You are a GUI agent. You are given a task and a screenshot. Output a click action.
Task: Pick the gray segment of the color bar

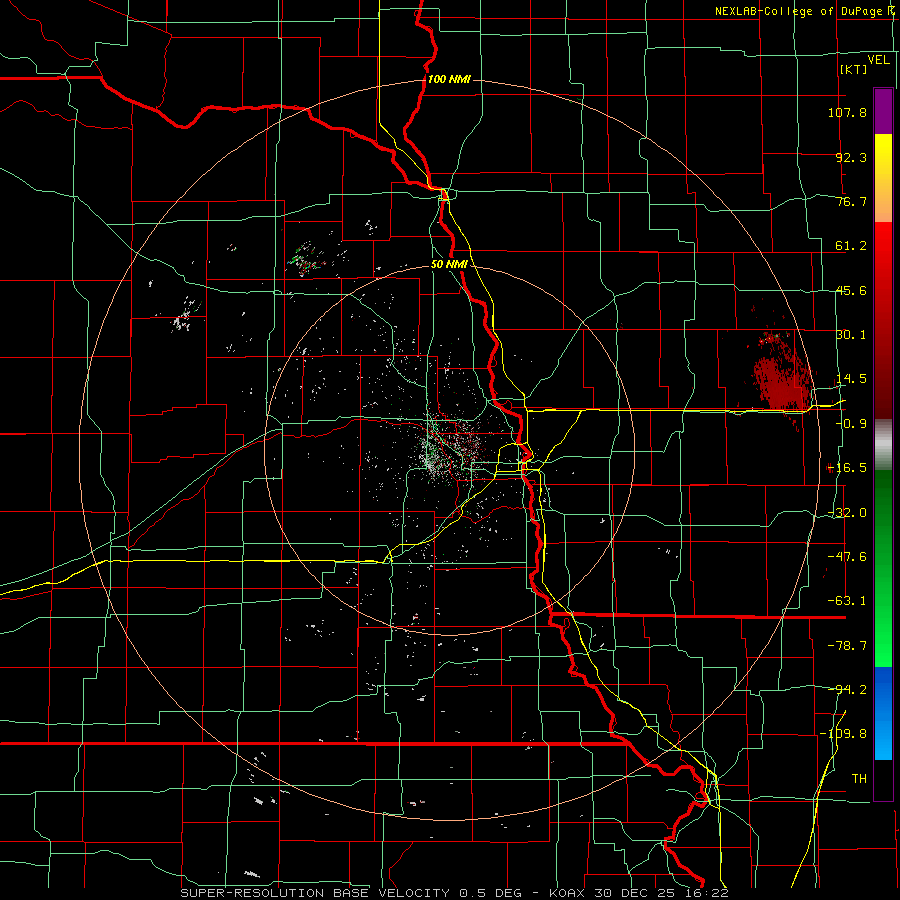tap(883, 444)
